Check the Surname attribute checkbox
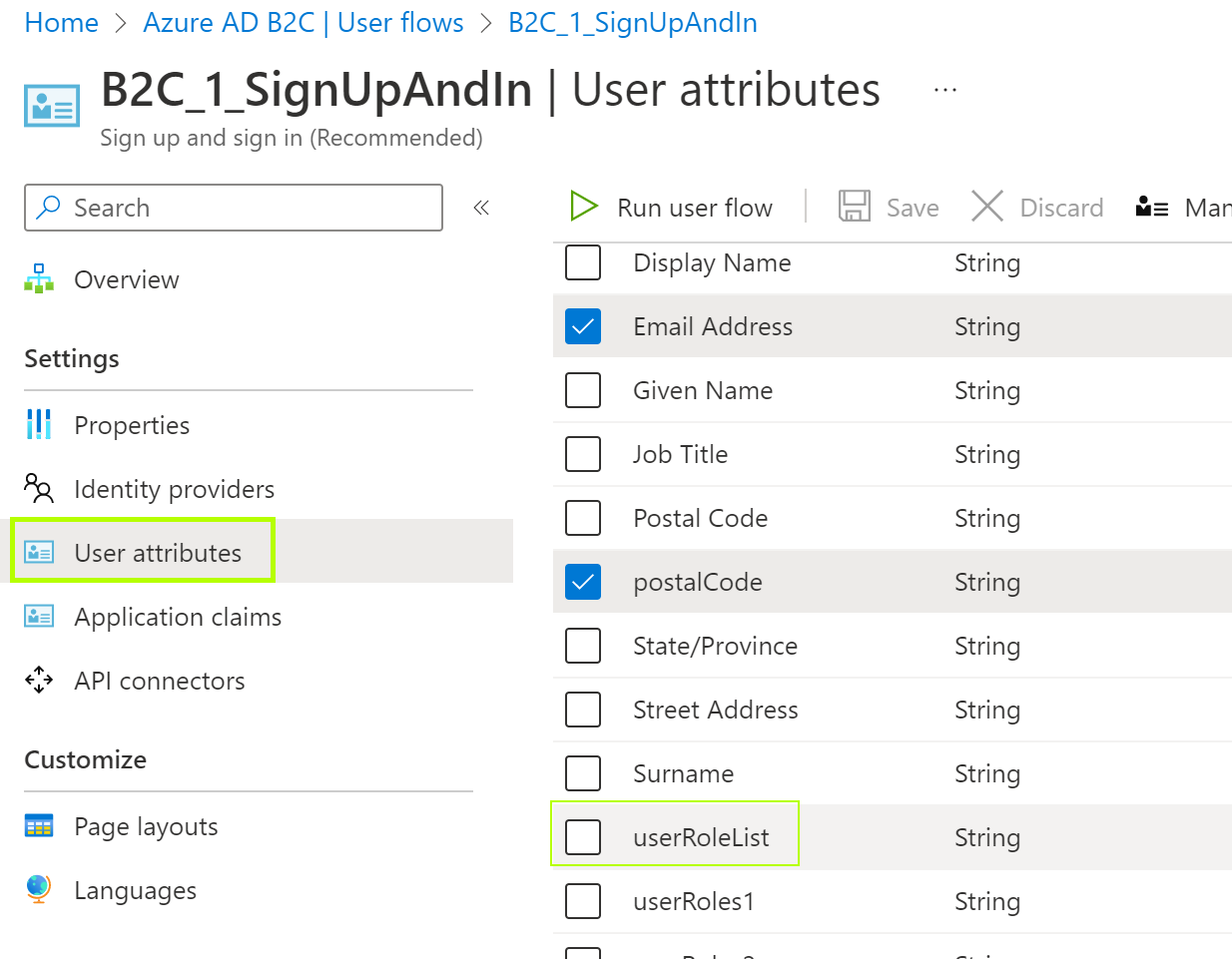 583,773
